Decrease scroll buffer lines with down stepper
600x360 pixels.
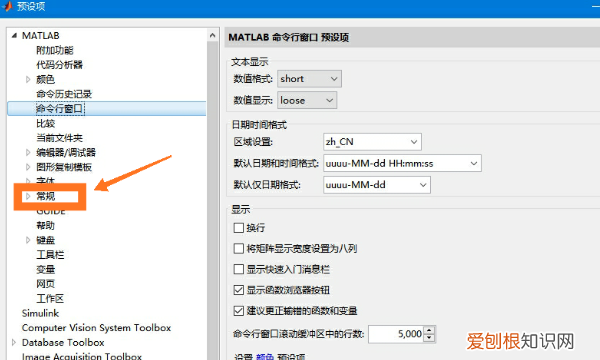[429, 338]
